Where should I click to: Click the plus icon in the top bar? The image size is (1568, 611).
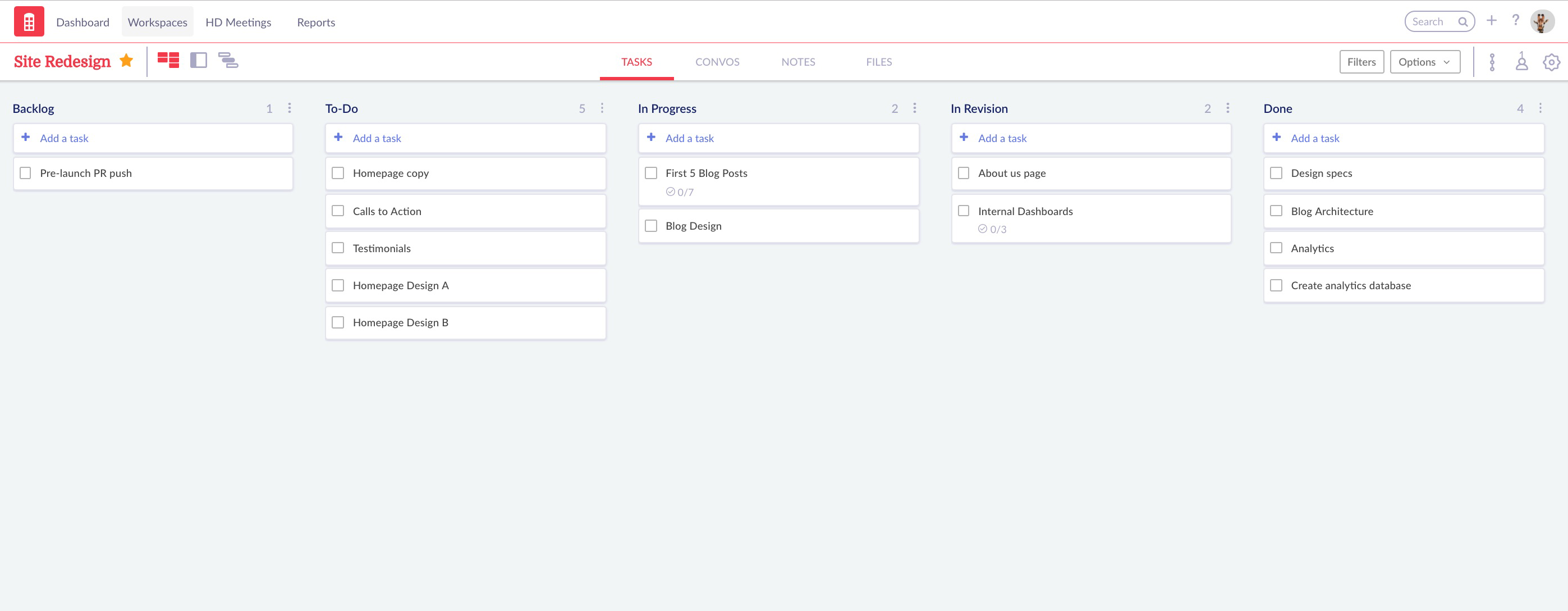[x=1492, y=20]
